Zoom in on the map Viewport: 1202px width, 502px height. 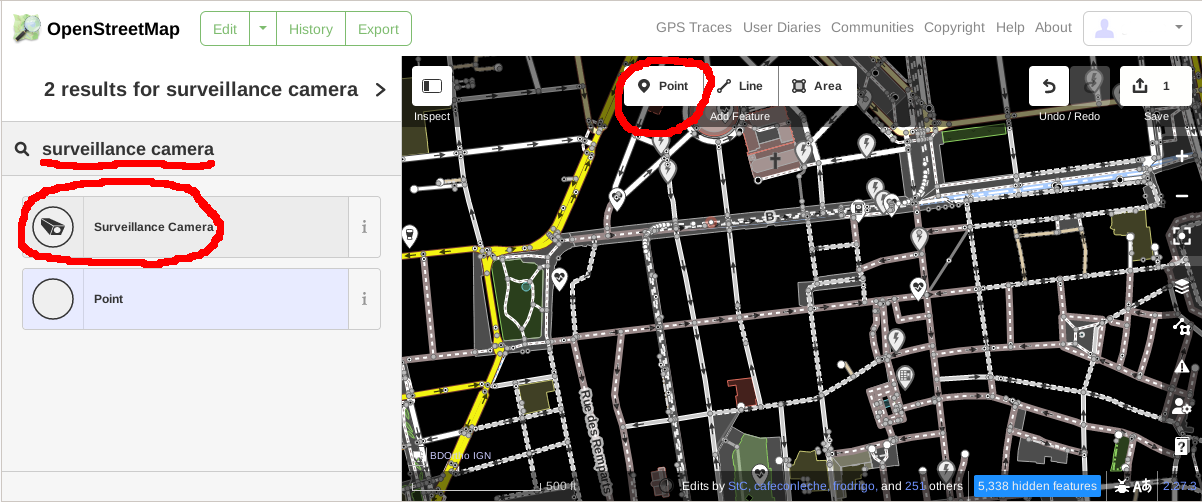1182,156
